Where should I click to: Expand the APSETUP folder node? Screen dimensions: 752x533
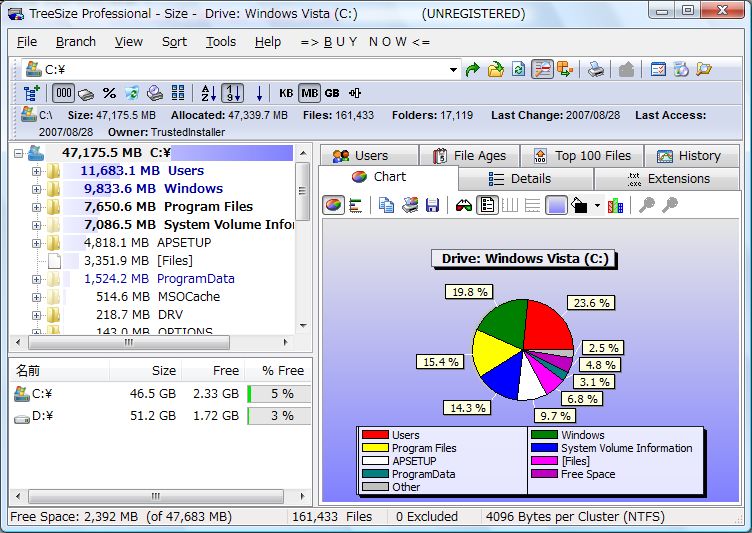36,243
